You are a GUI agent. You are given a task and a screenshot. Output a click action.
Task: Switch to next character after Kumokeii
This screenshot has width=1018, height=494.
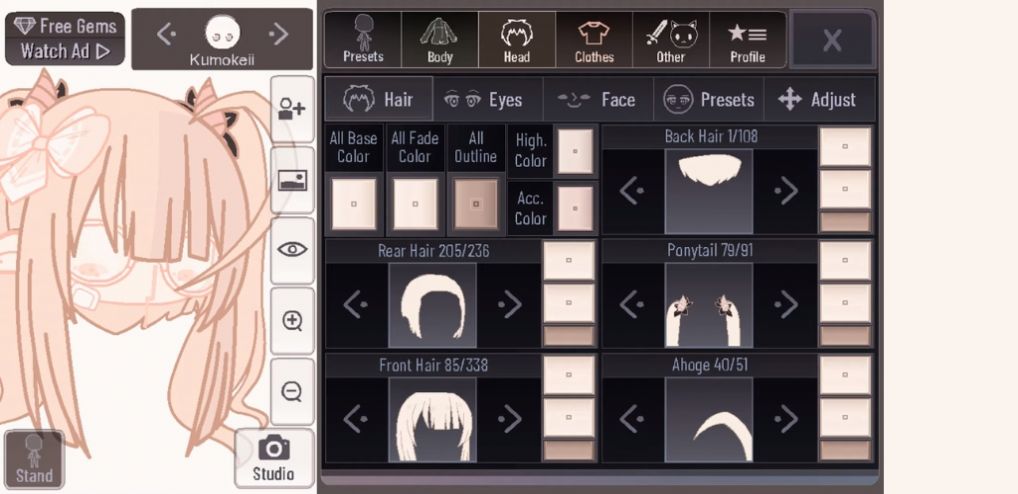[279, 34]
